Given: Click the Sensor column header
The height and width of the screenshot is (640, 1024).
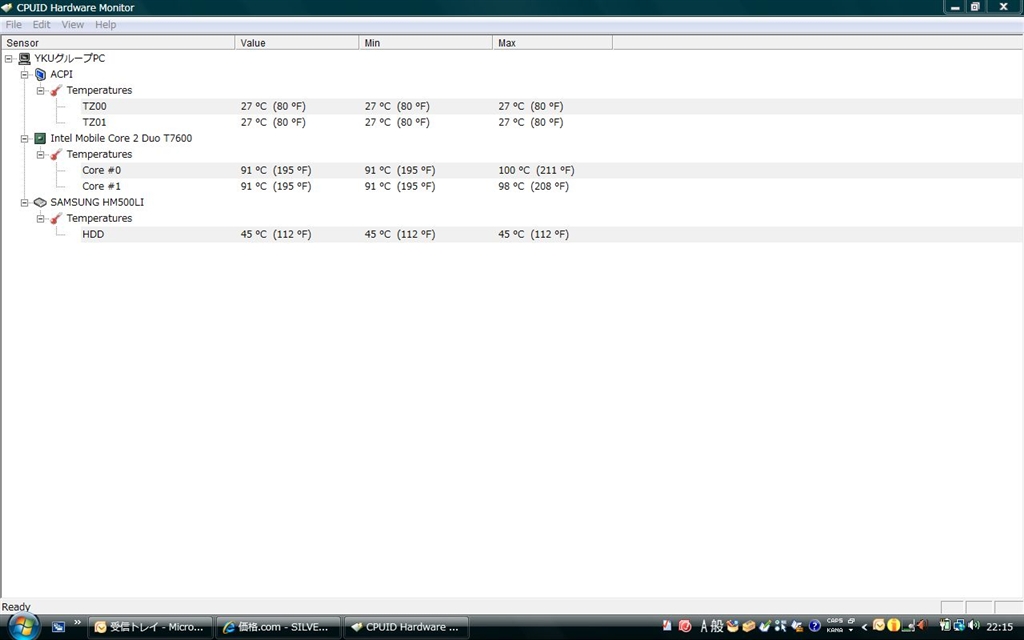Looking at the screenshot, I should [118, 42].
